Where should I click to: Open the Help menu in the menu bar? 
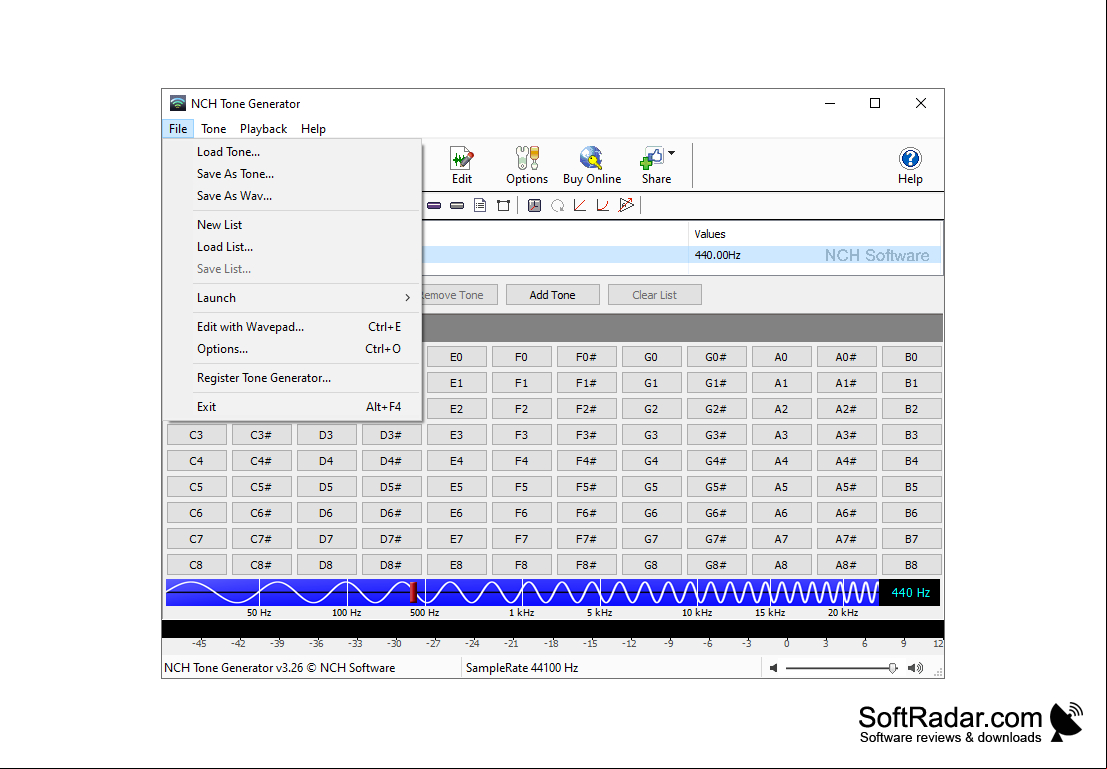coord(313,129)
